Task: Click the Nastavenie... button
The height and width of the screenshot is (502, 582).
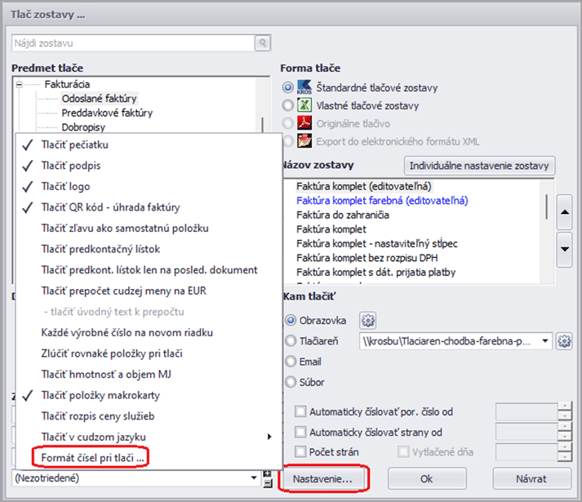Action: (323, 479)
